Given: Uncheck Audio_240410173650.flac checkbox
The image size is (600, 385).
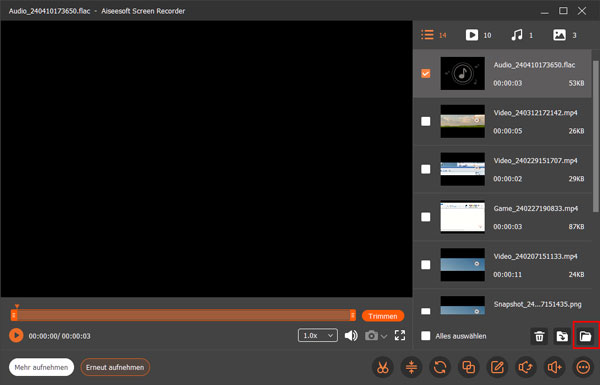Looking at the screenshot, I should (x=426, y=73).
